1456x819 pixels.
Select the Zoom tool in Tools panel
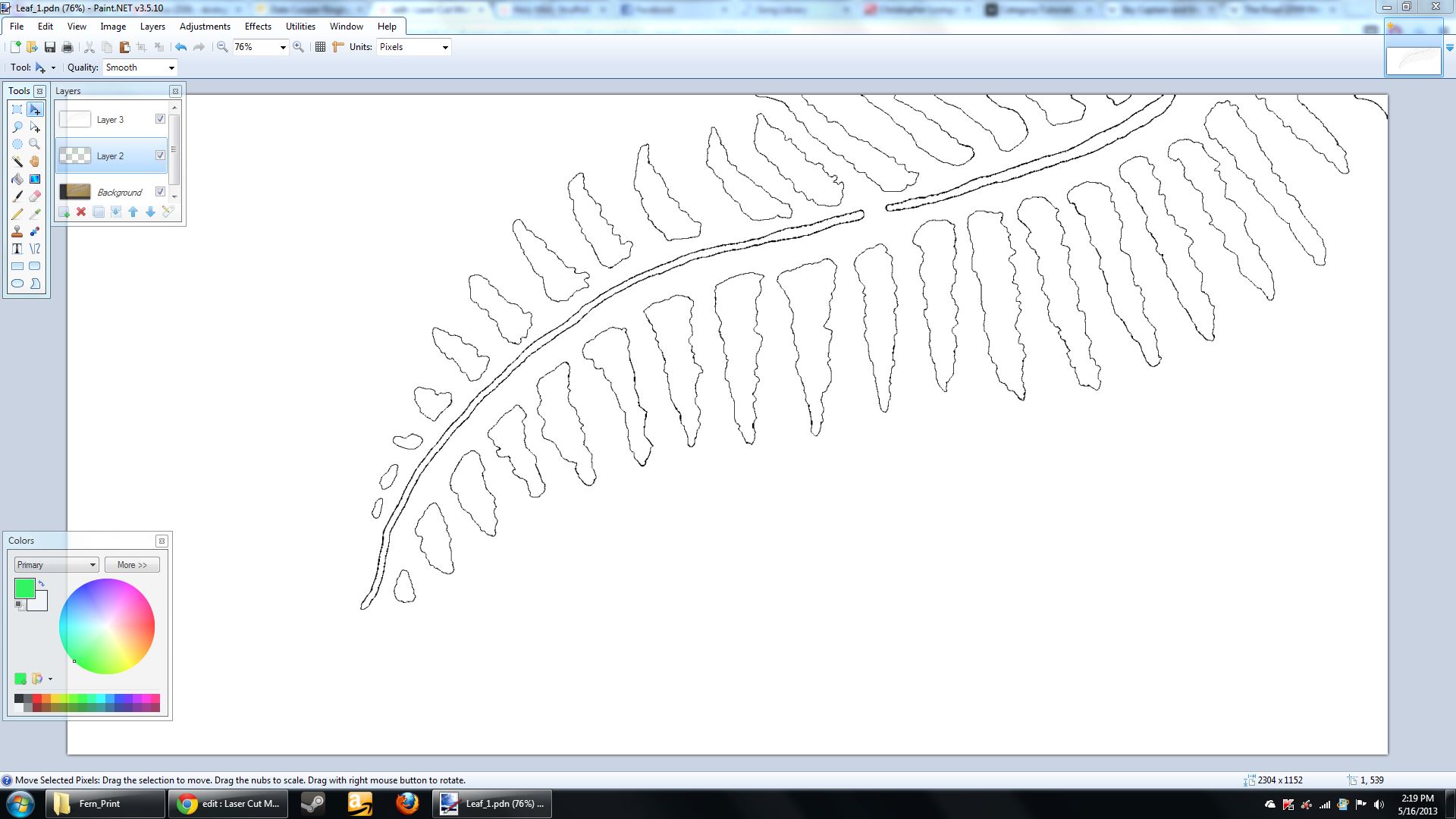35,144
